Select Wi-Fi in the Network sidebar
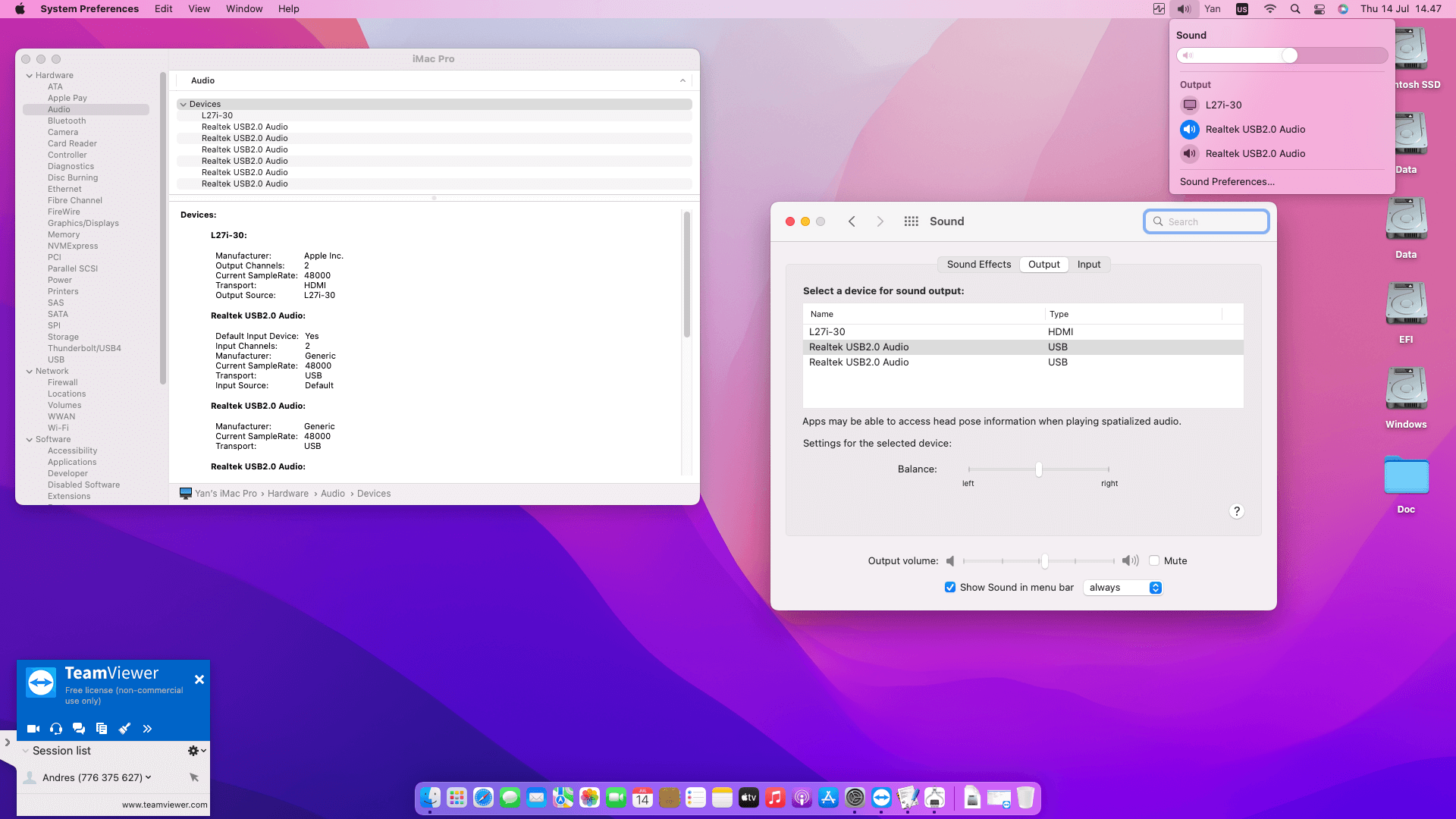 [58, 428]
